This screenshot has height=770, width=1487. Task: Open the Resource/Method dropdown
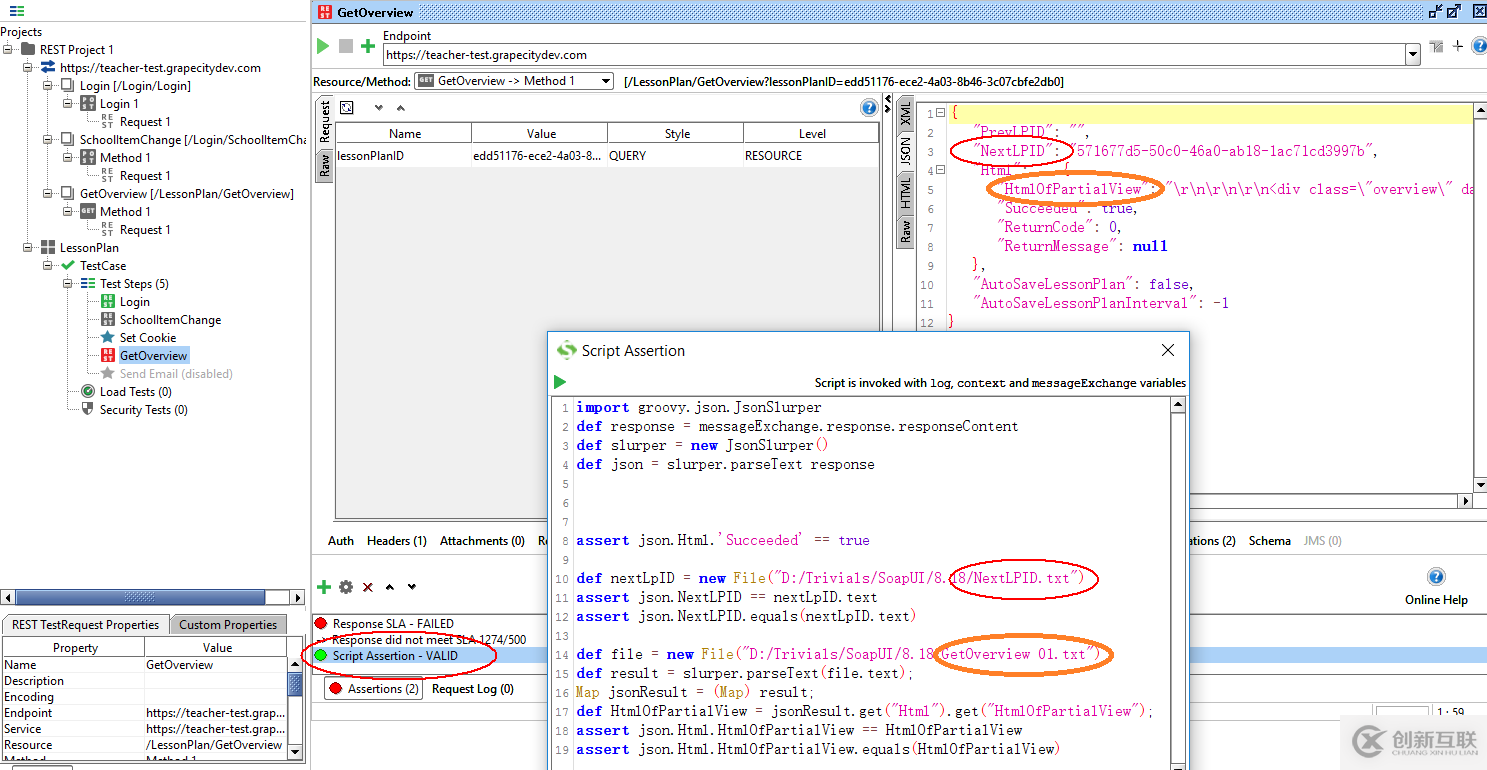coord(605,81)
